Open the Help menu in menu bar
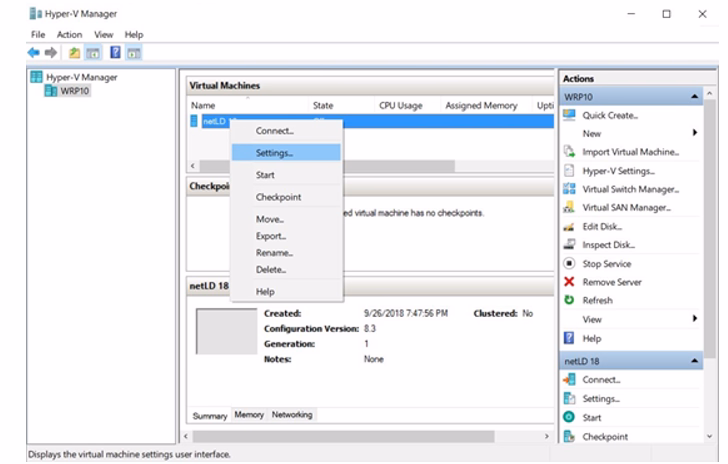 134,34
